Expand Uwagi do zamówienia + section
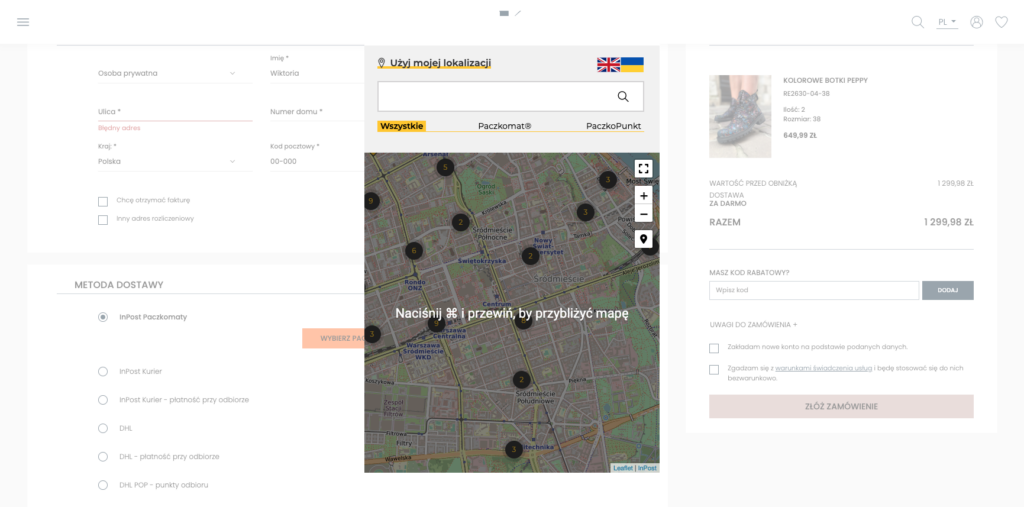 coord(753,324)
